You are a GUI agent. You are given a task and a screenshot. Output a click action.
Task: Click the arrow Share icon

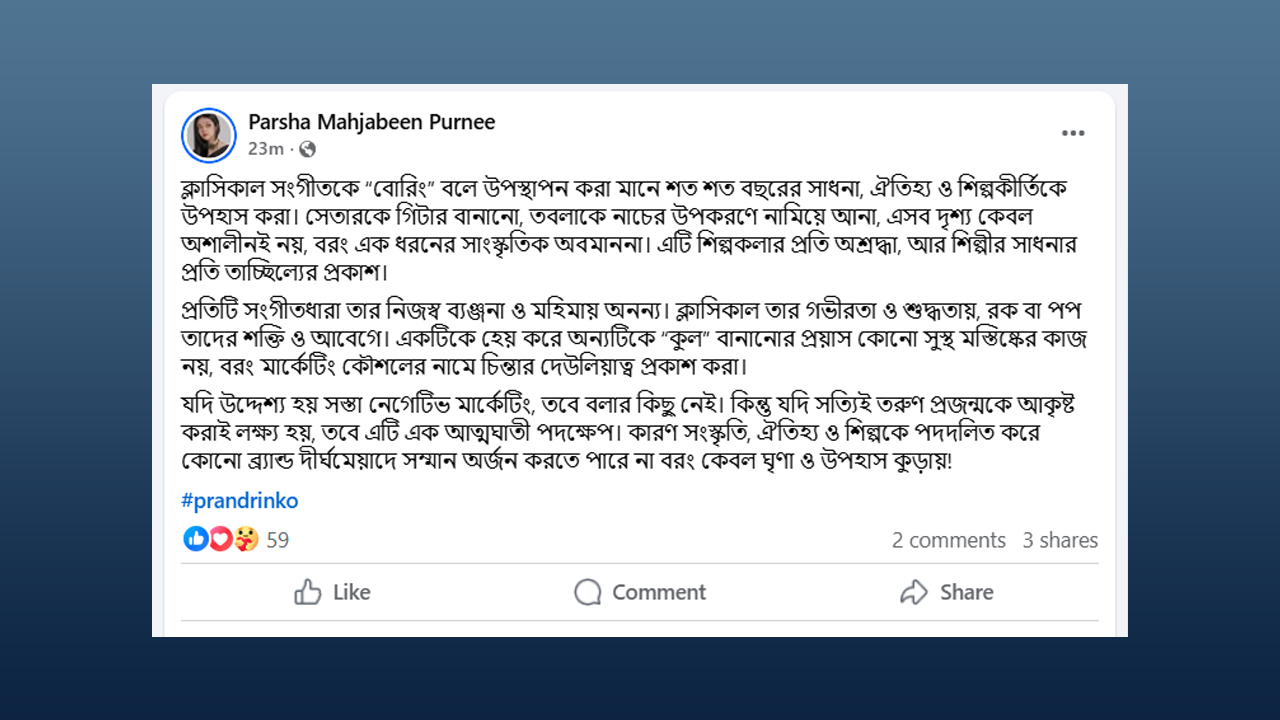point(914,592)
